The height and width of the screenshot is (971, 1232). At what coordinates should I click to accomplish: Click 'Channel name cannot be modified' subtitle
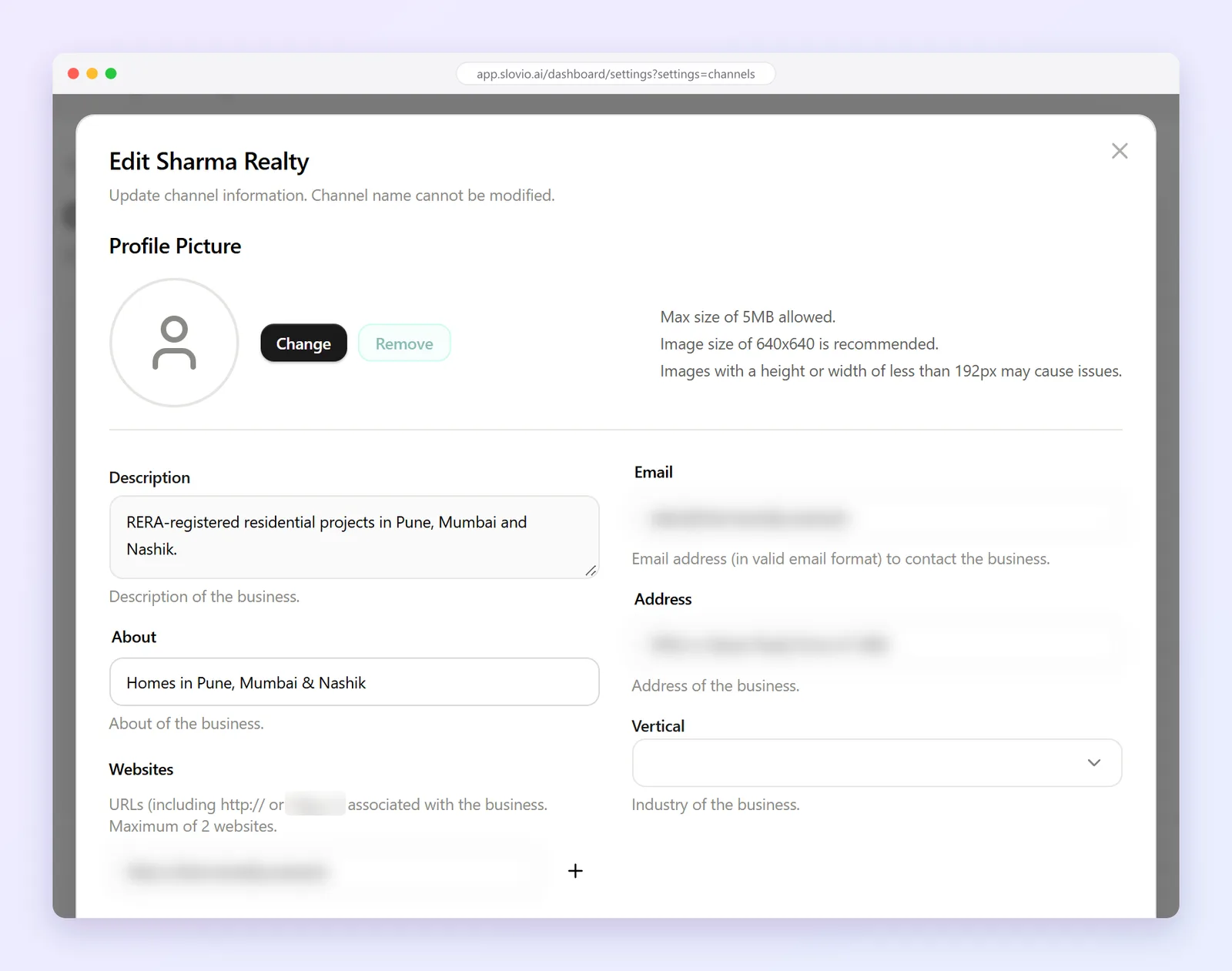[433, 196]
